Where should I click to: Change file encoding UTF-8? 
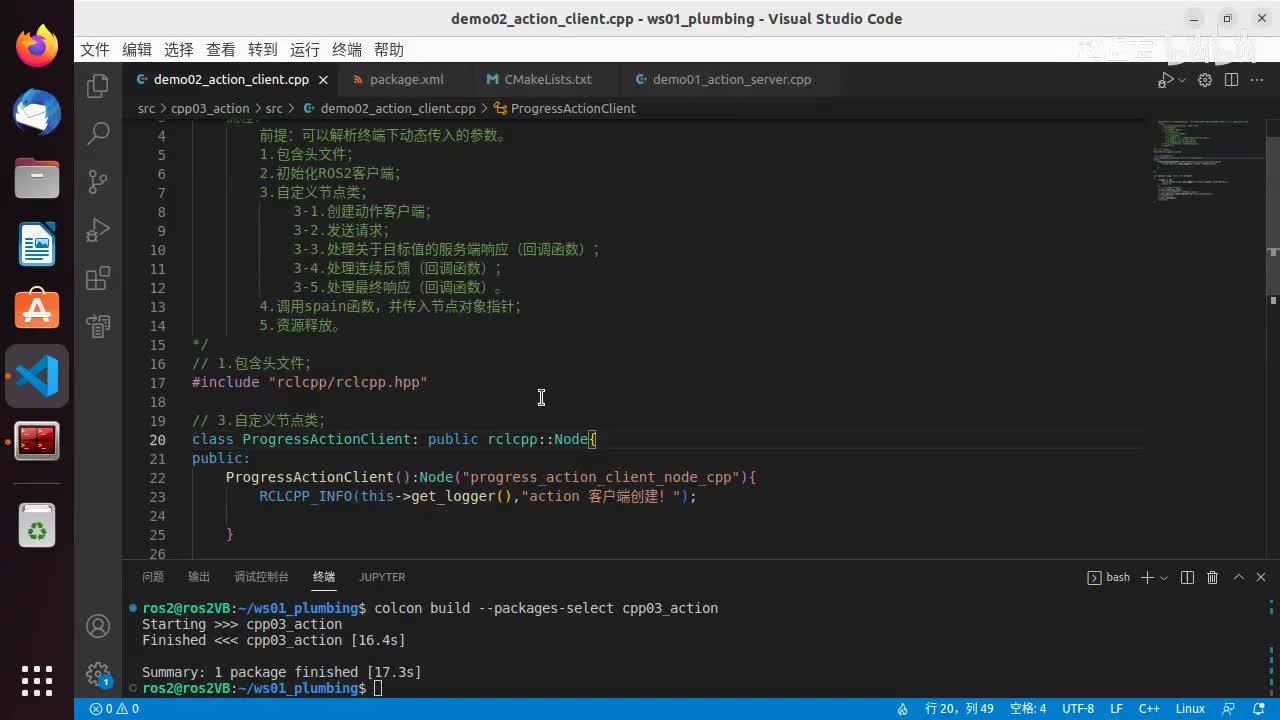click(x=1078, y=709)
